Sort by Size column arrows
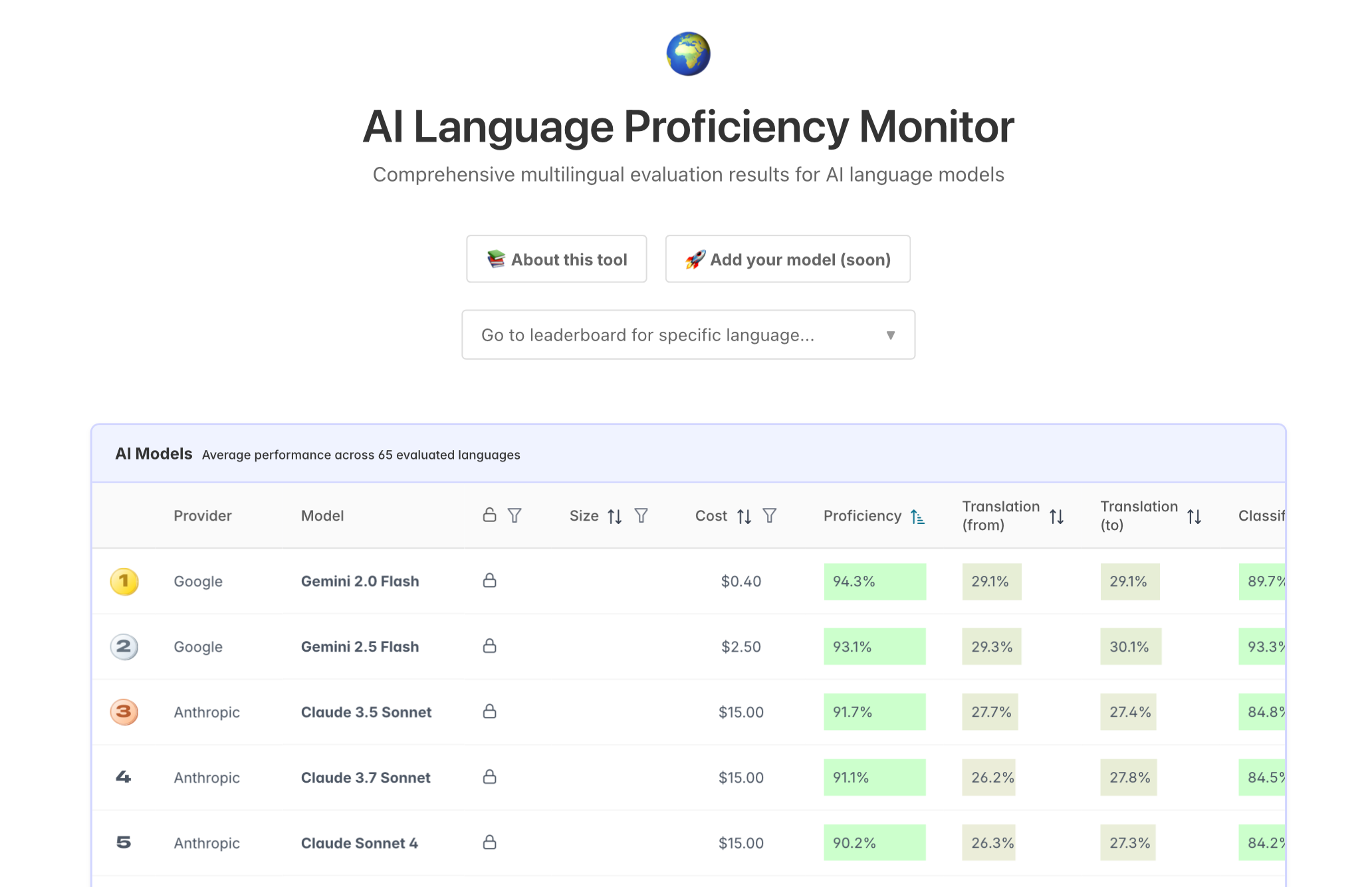Viewport: 1372px width, 887px height. 615,516
